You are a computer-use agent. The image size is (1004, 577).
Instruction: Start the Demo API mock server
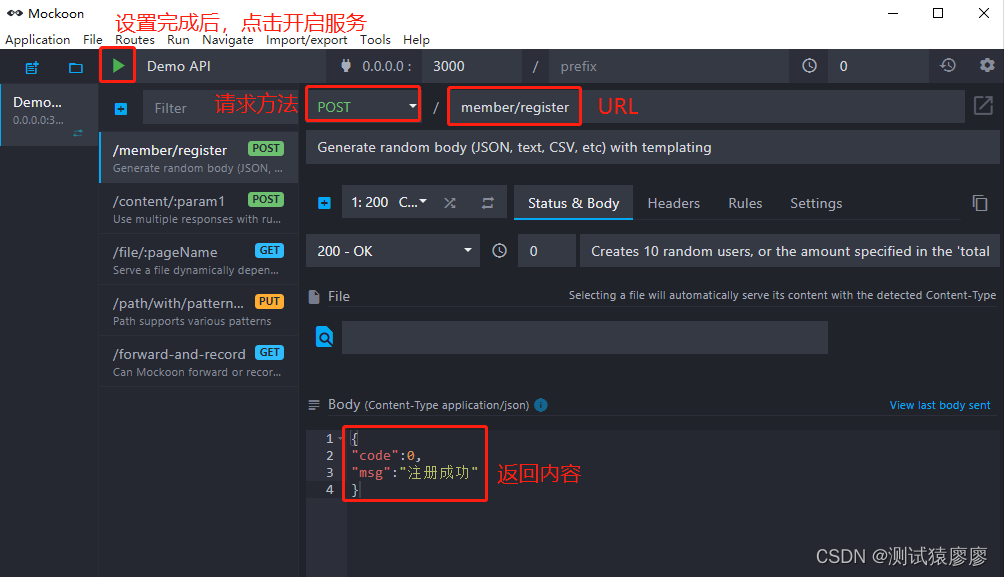118,64
